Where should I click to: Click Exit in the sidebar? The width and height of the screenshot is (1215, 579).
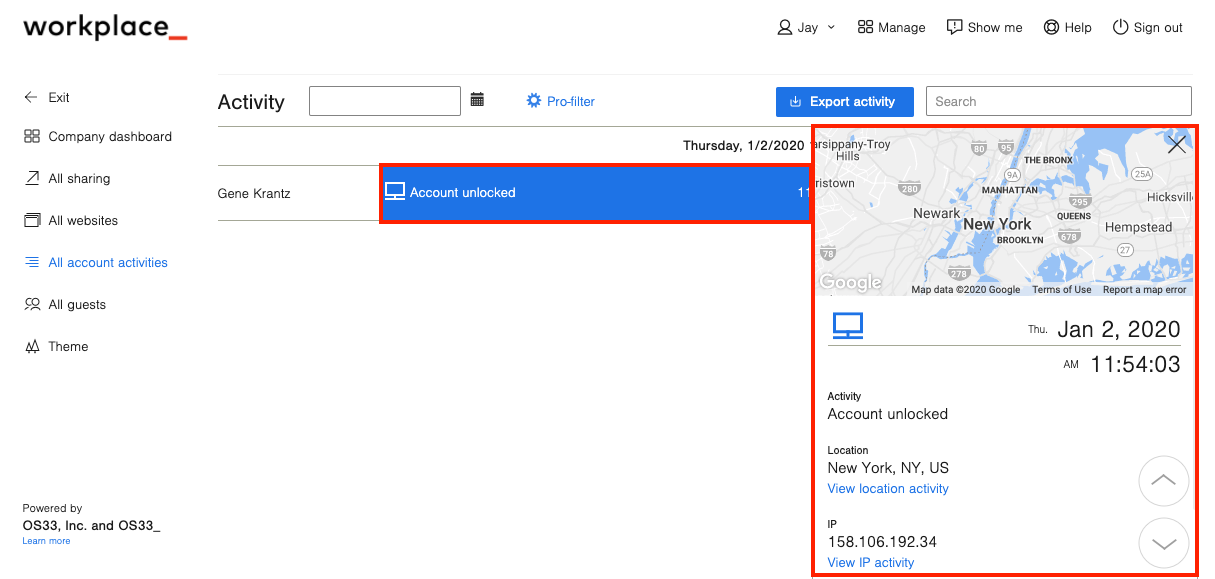pyautogui.click(x=59, y=98)
